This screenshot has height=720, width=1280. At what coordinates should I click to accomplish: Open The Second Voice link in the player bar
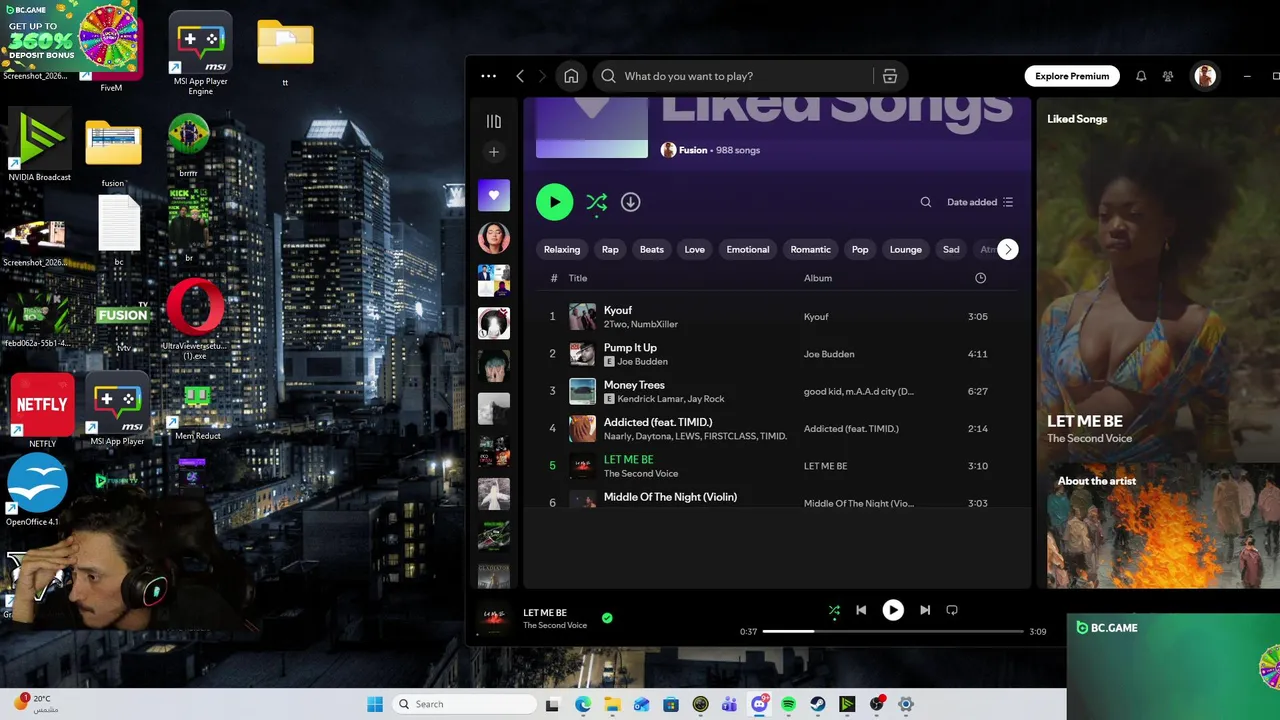(x=555, y=626)
